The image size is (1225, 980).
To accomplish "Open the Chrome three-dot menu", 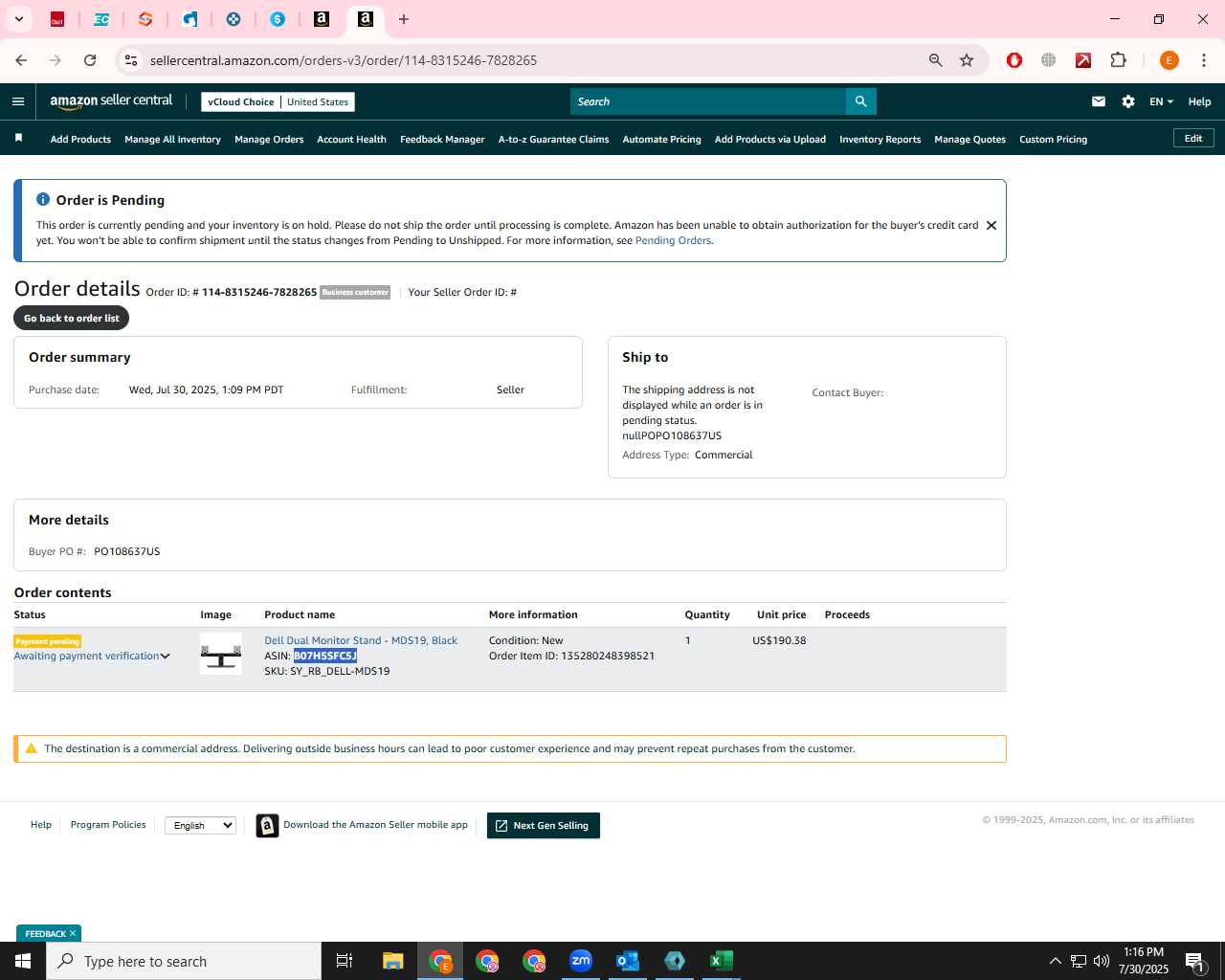I will [1204, 60].
